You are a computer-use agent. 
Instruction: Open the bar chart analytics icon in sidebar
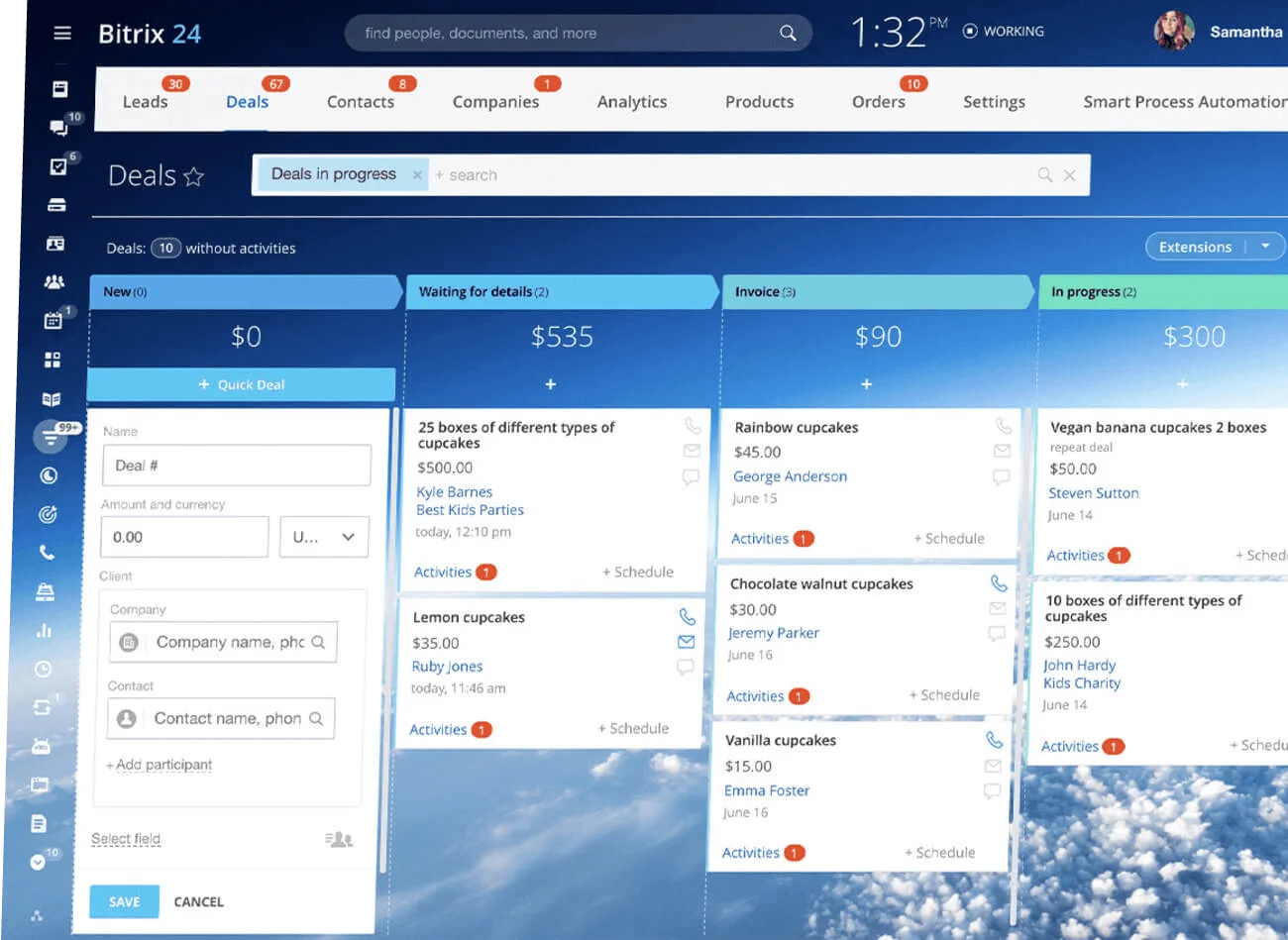click(x=44, y=630)
